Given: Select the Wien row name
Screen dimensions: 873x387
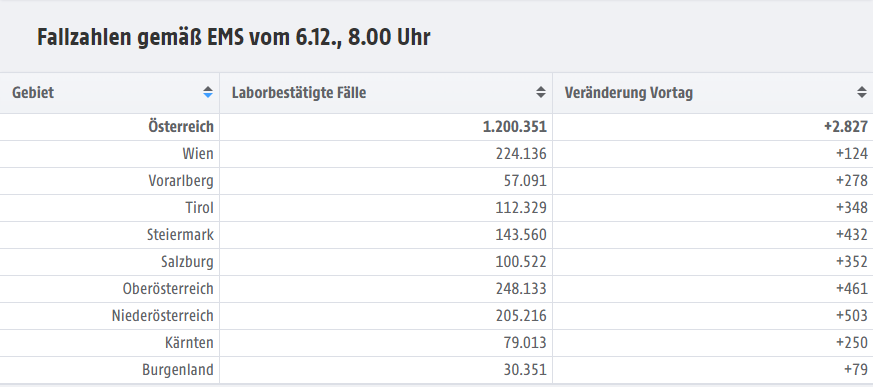Looking at the screenshot, I should point(198,154).
